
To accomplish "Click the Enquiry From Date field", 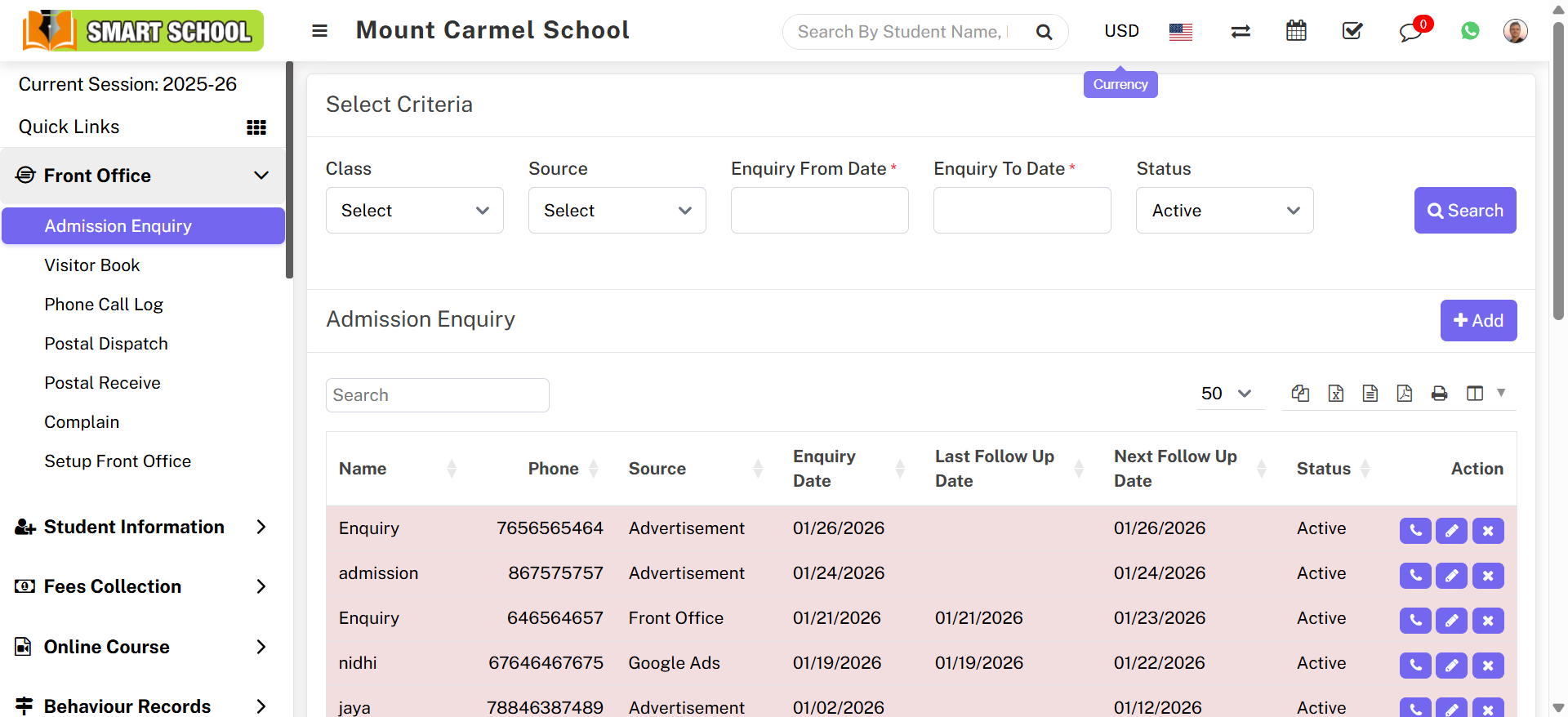I will coord(819,211).
